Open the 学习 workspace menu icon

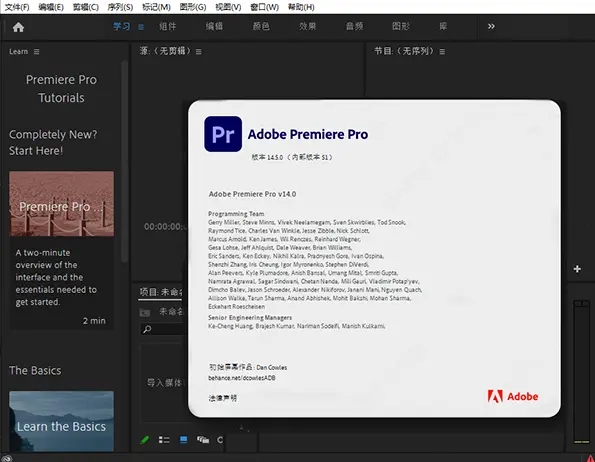click(141, 27)
